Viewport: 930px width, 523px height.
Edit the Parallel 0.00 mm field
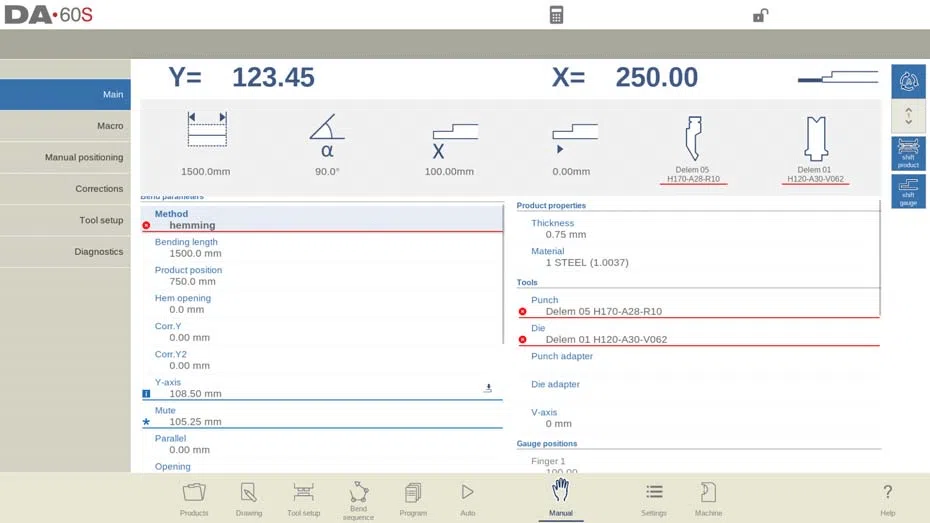point(322,444)
